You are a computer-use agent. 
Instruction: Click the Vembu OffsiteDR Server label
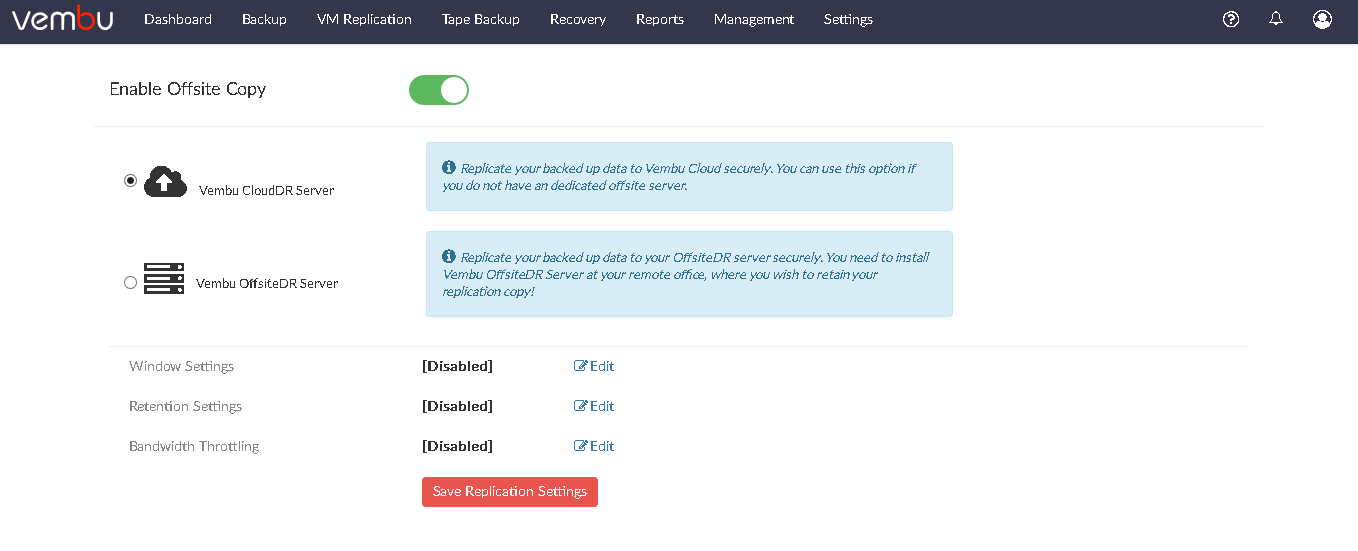pyautogui.click(x=267, y=283)
